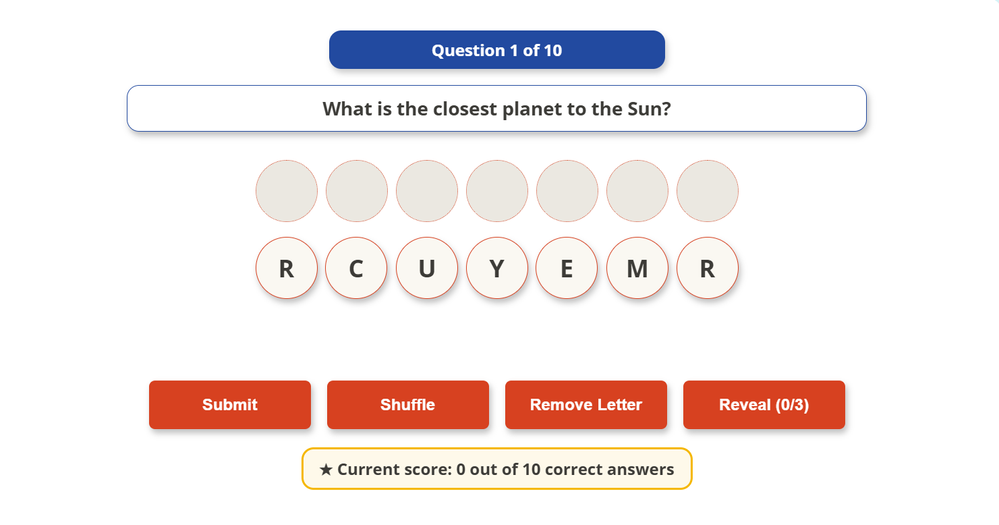Tap the letter E tile
This screenshot has width=999, height=525.
click(x=567, y=268)
